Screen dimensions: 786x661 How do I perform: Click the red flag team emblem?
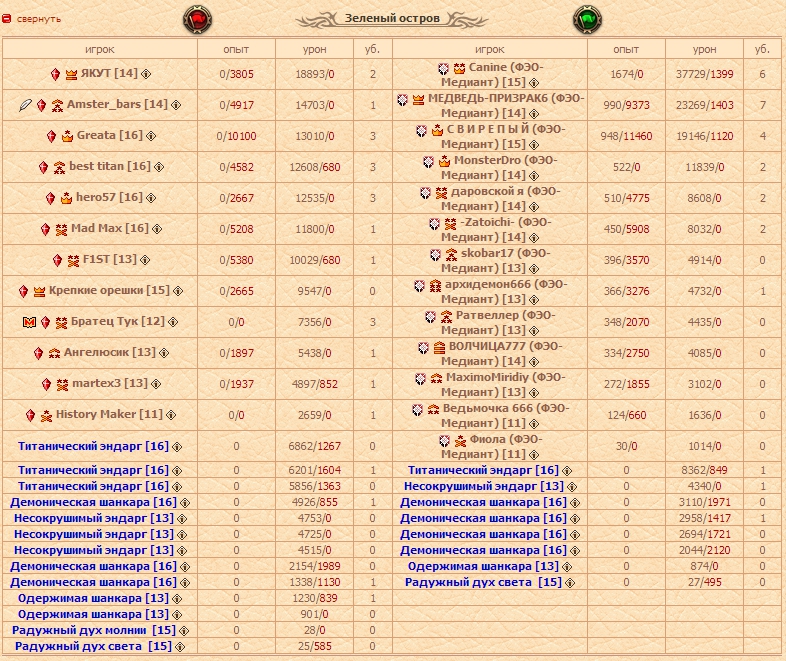[x=198, y=20]
